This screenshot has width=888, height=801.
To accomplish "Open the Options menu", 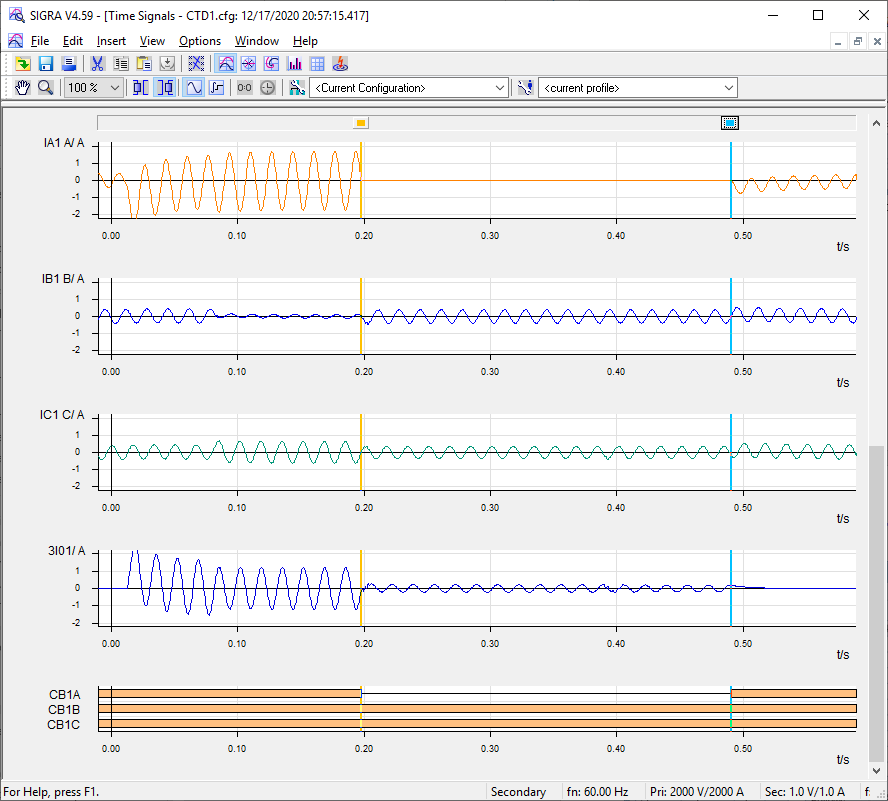I will tap(200, 41).
